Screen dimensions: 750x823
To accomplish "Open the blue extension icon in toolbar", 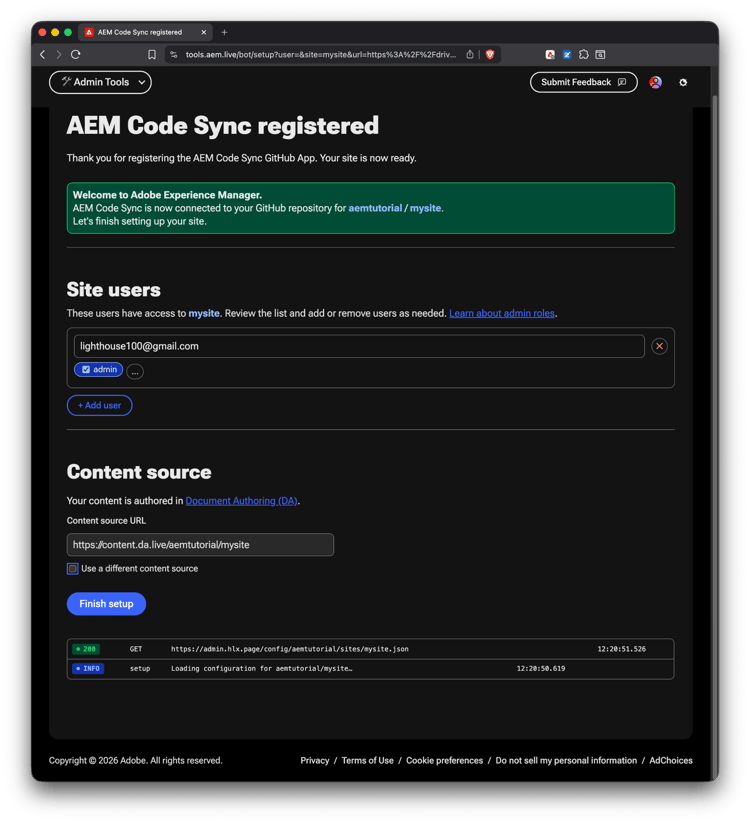I will [567, 55].
